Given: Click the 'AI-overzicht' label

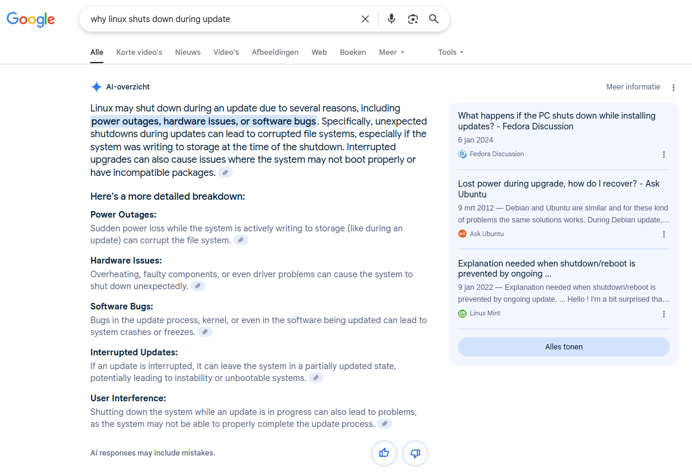Looking at the screenshot, I should point(128,87).
